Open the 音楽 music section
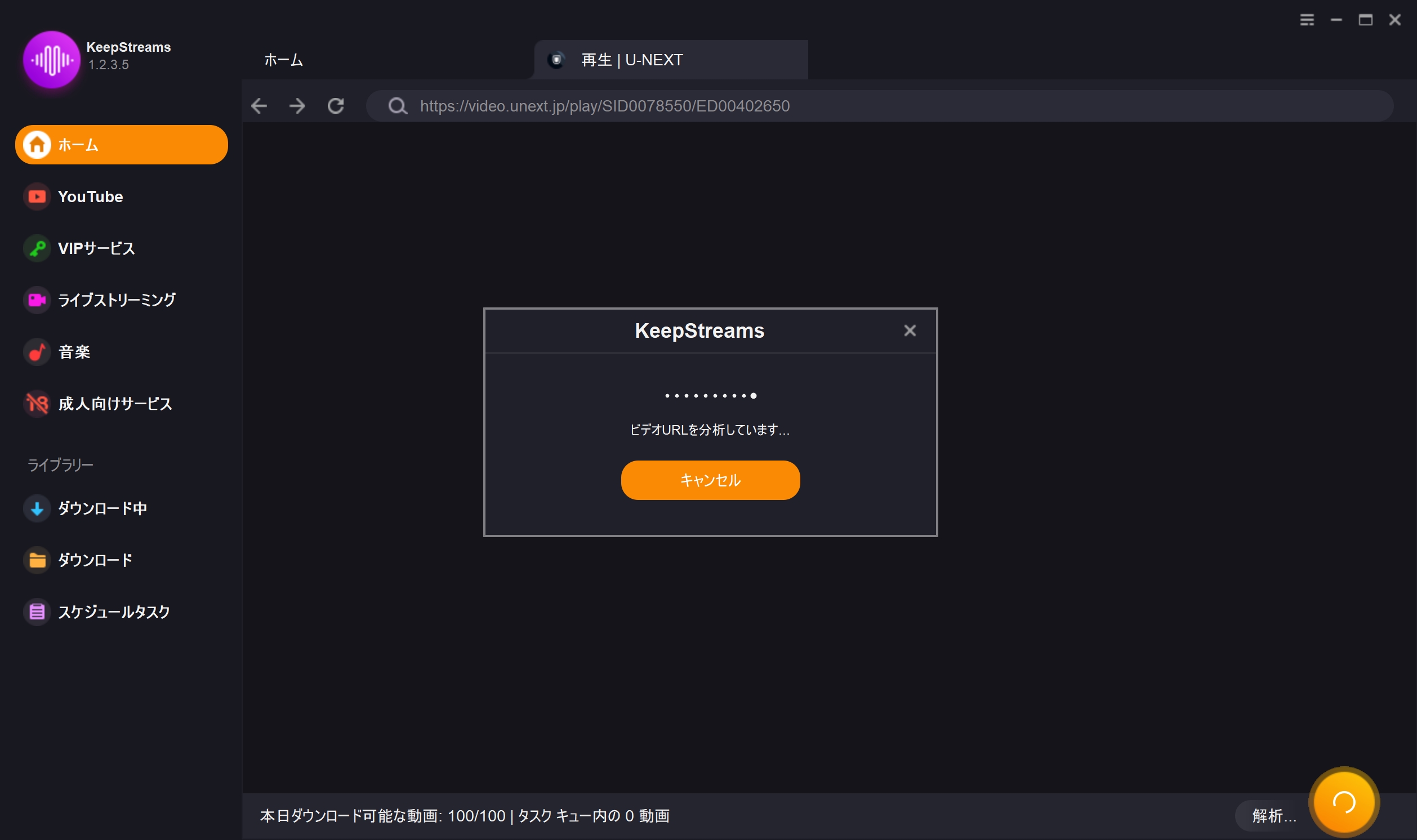This screenshot has height=840, width=1417. [74, 352]
